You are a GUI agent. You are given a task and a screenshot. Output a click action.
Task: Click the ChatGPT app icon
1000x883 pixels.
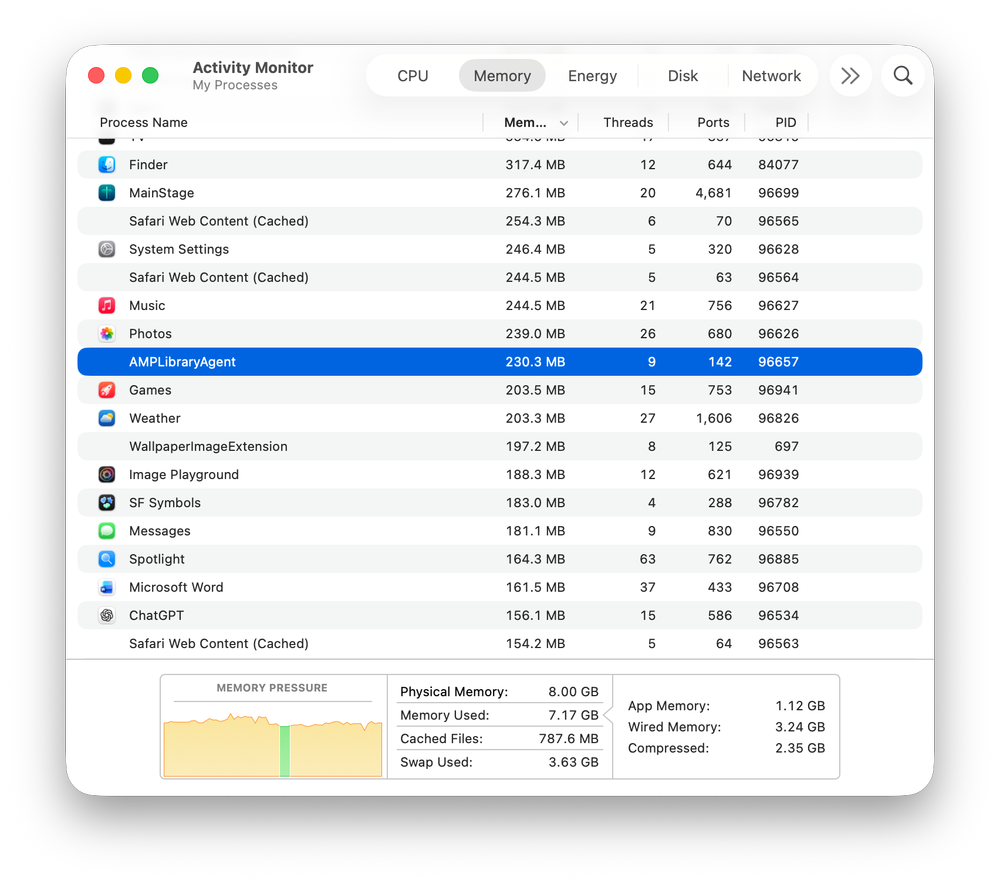(x=107, y=615)
